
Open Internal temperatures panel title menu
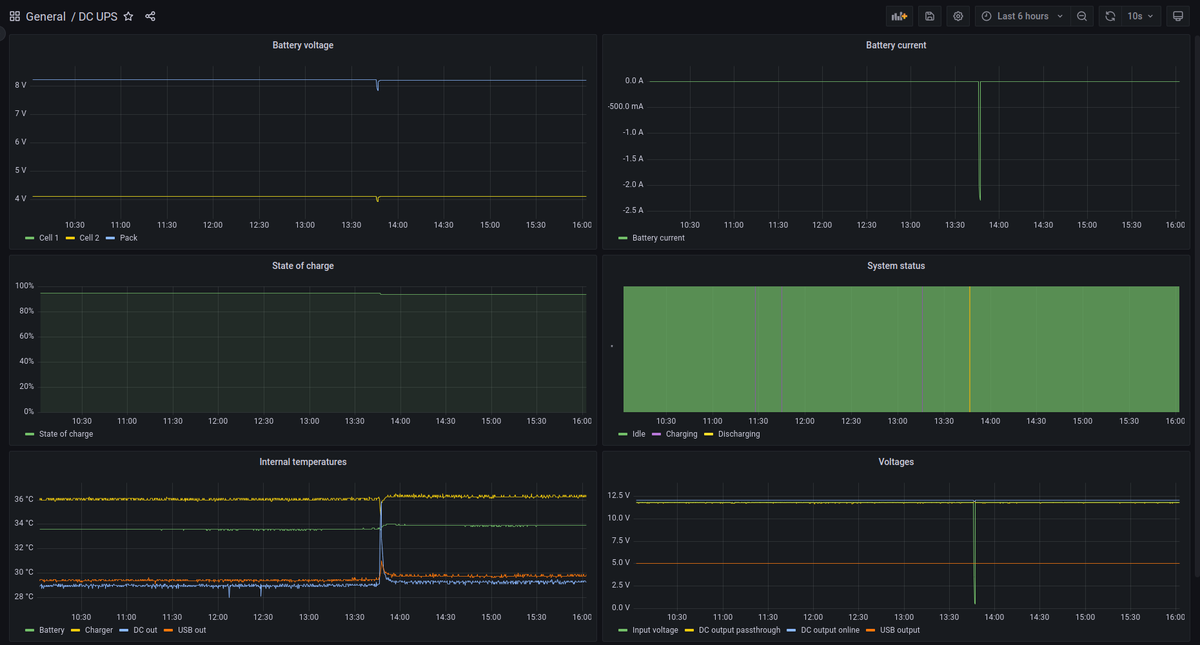coord(303,462)
